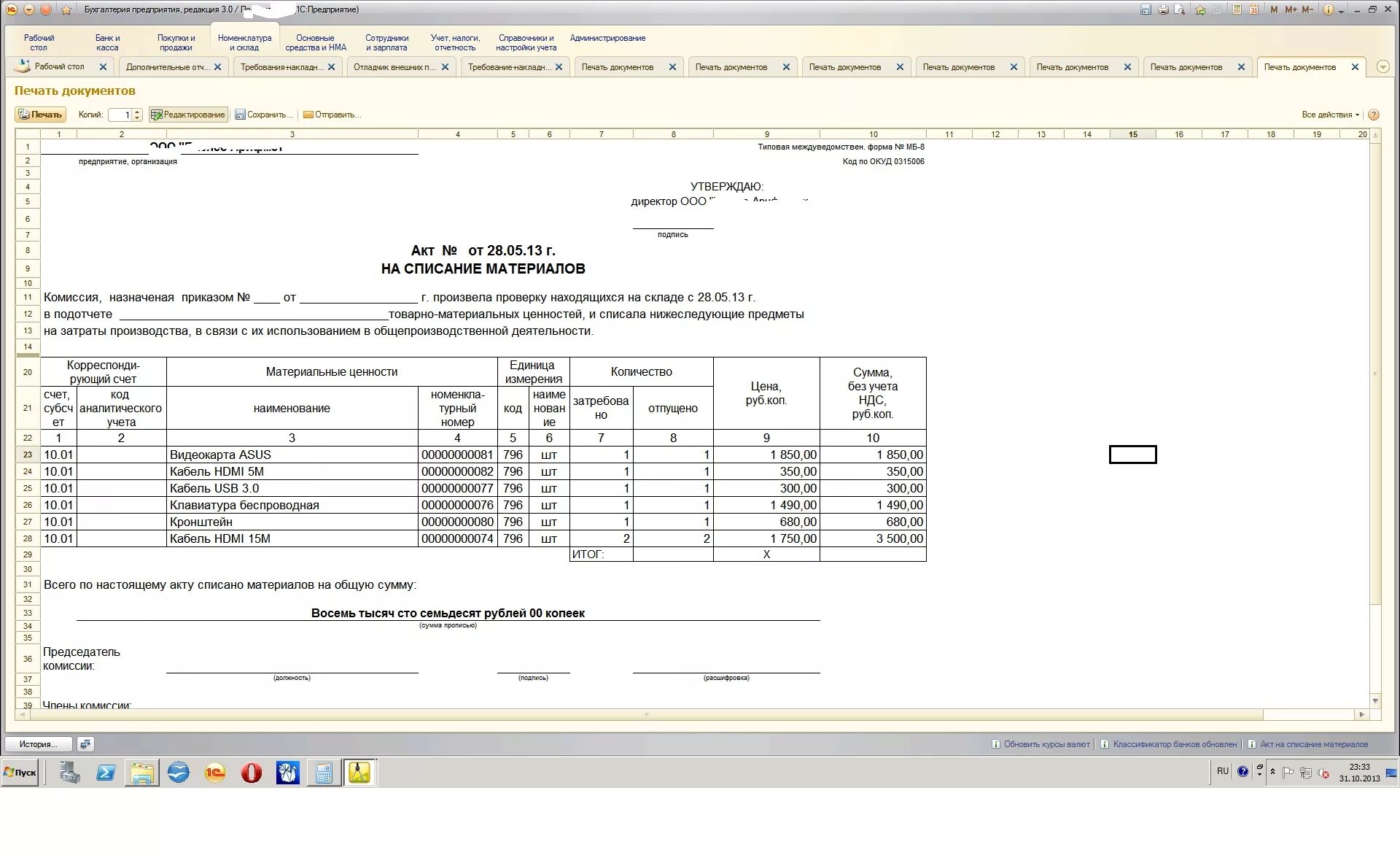The image size is (1400, 858).
Task: Open Покупки и продажи section
Action: click(x=176, y=42)
